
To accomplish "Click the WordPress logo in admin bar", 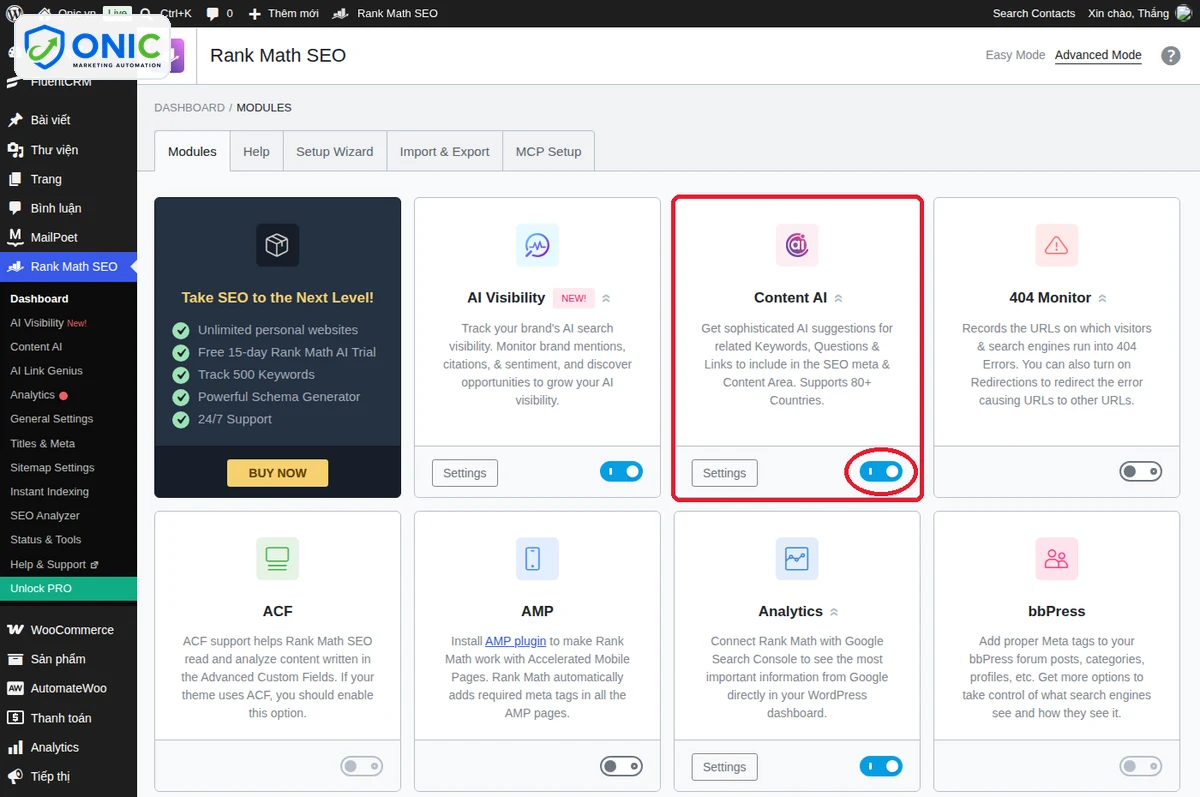I will [x=16, y=13].
